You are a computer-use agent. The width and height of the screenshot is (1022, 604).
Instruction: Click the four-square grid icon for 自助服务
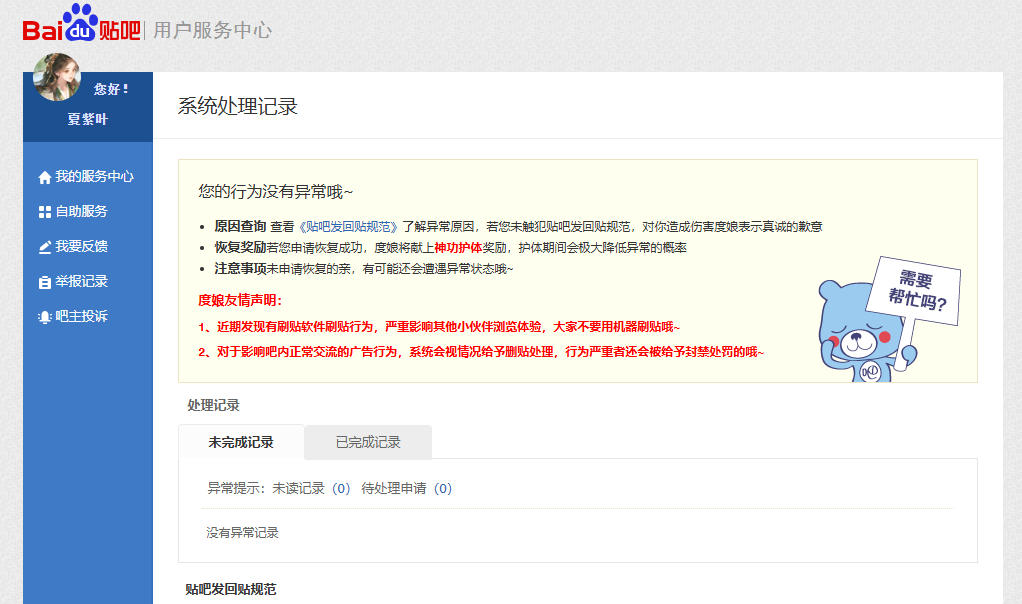tap(44, 212)
